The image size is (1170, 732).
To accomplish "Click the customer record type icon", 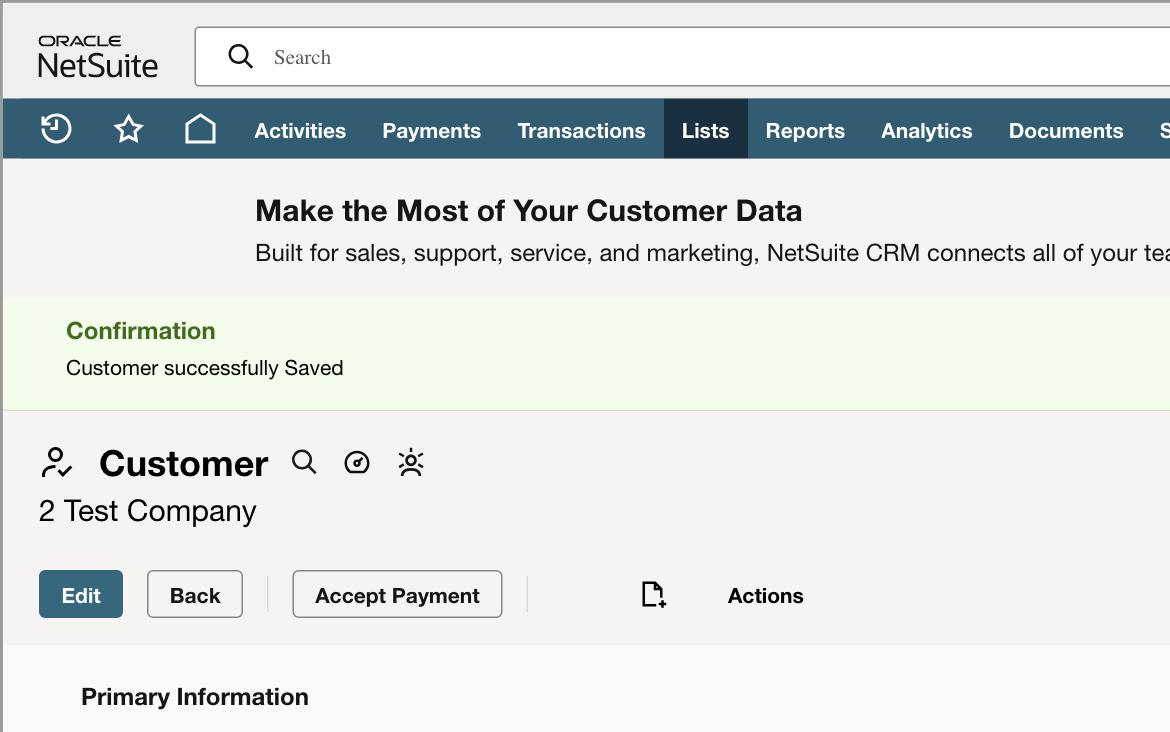I will [57, 463].
